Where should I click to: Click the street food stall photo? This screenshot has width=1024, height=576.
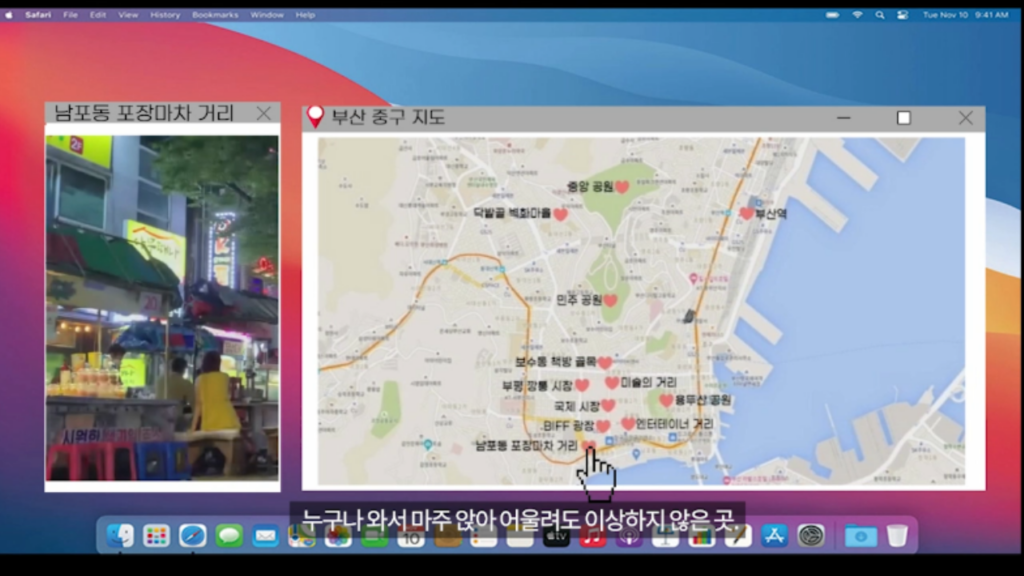tap(162, 308)
